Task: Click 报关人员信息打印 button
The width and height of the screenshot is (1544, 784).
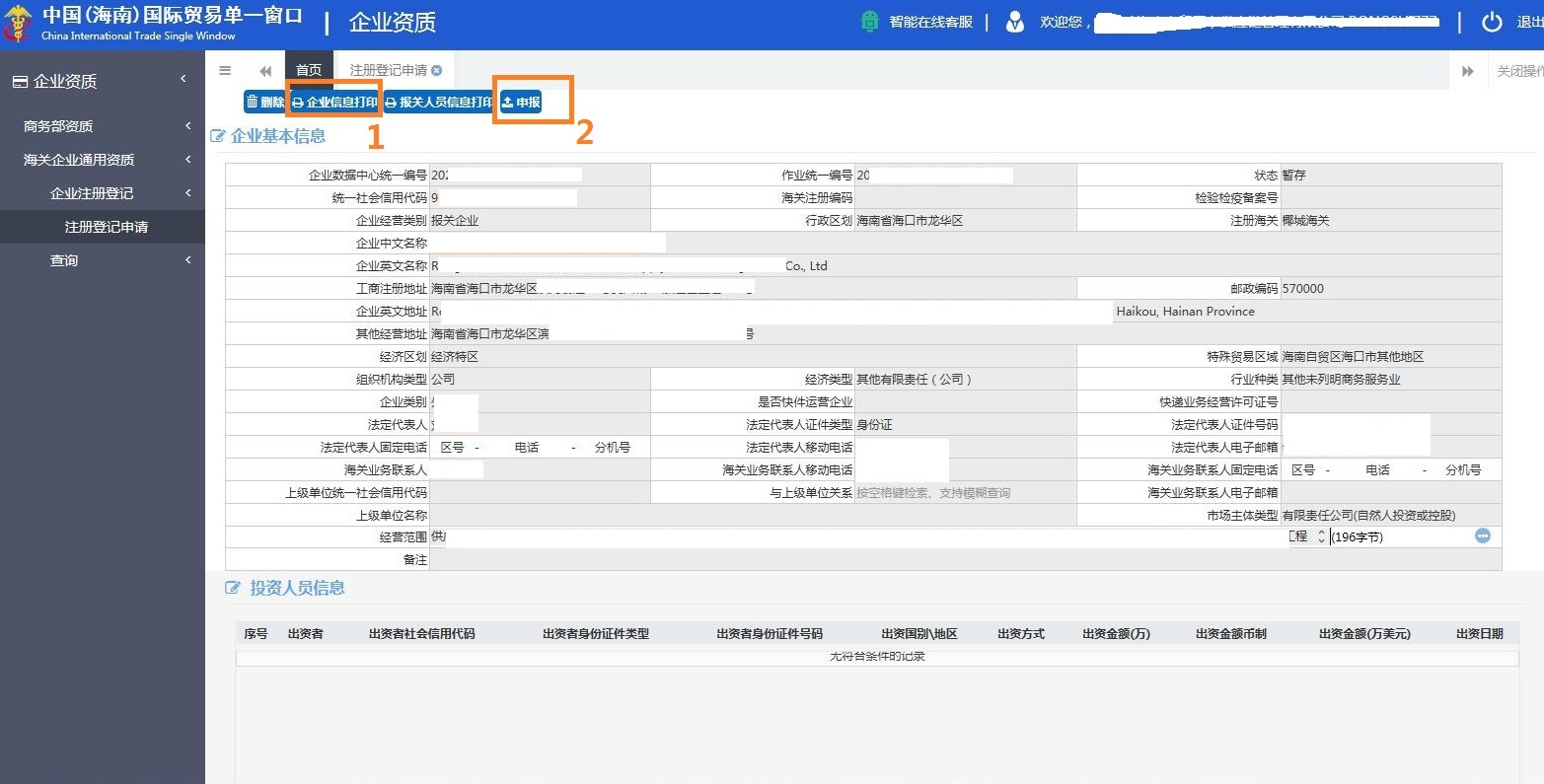Action: click(439, 102)
